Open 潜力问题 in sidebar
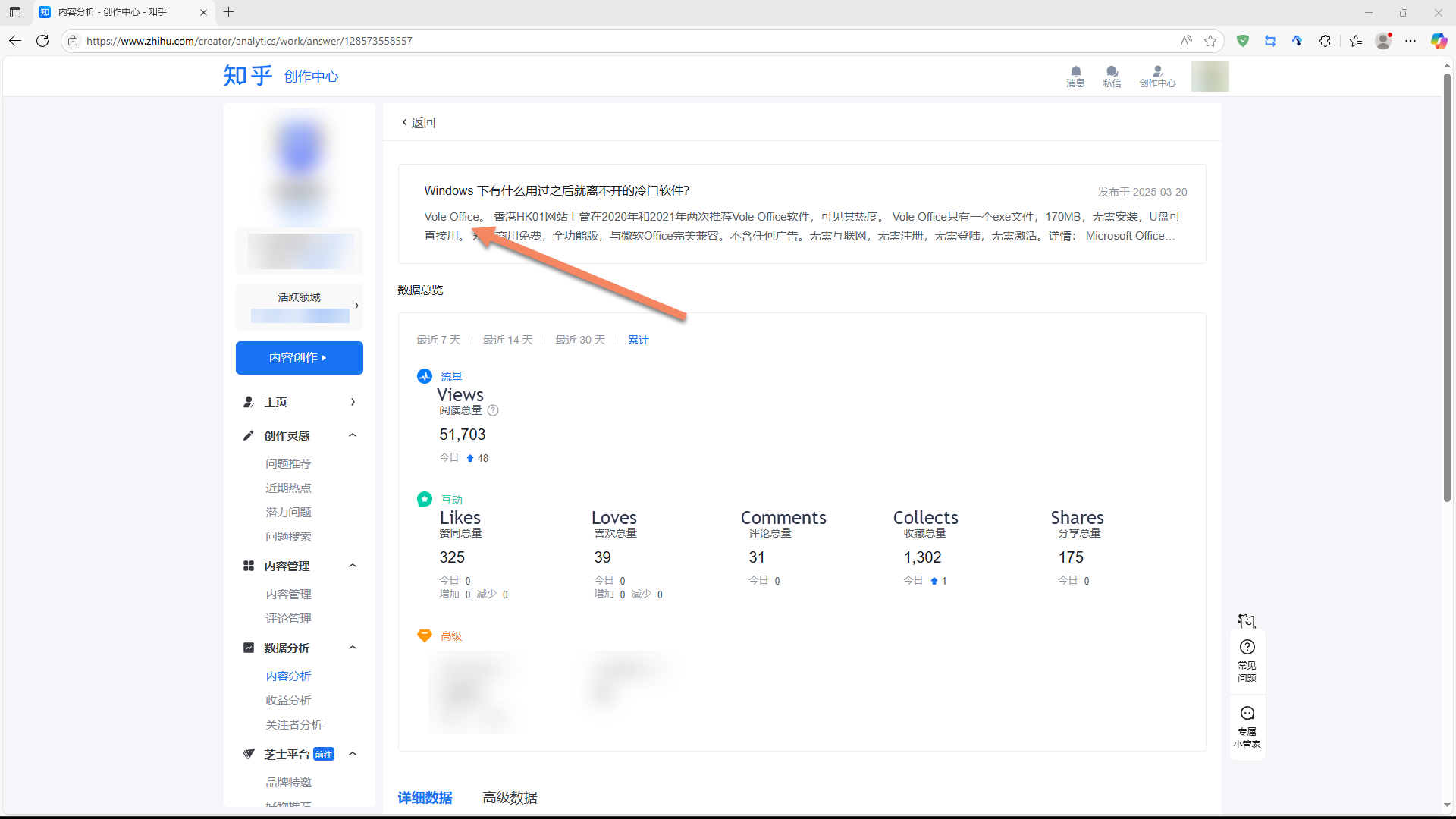The width and height of the screenshot is (1456, 819). tap(288, 512)
